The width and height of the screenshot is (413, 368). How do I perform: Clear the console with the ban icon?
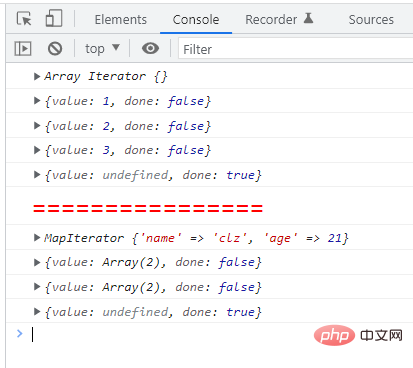pyautogui.click(x=55, y=49)
